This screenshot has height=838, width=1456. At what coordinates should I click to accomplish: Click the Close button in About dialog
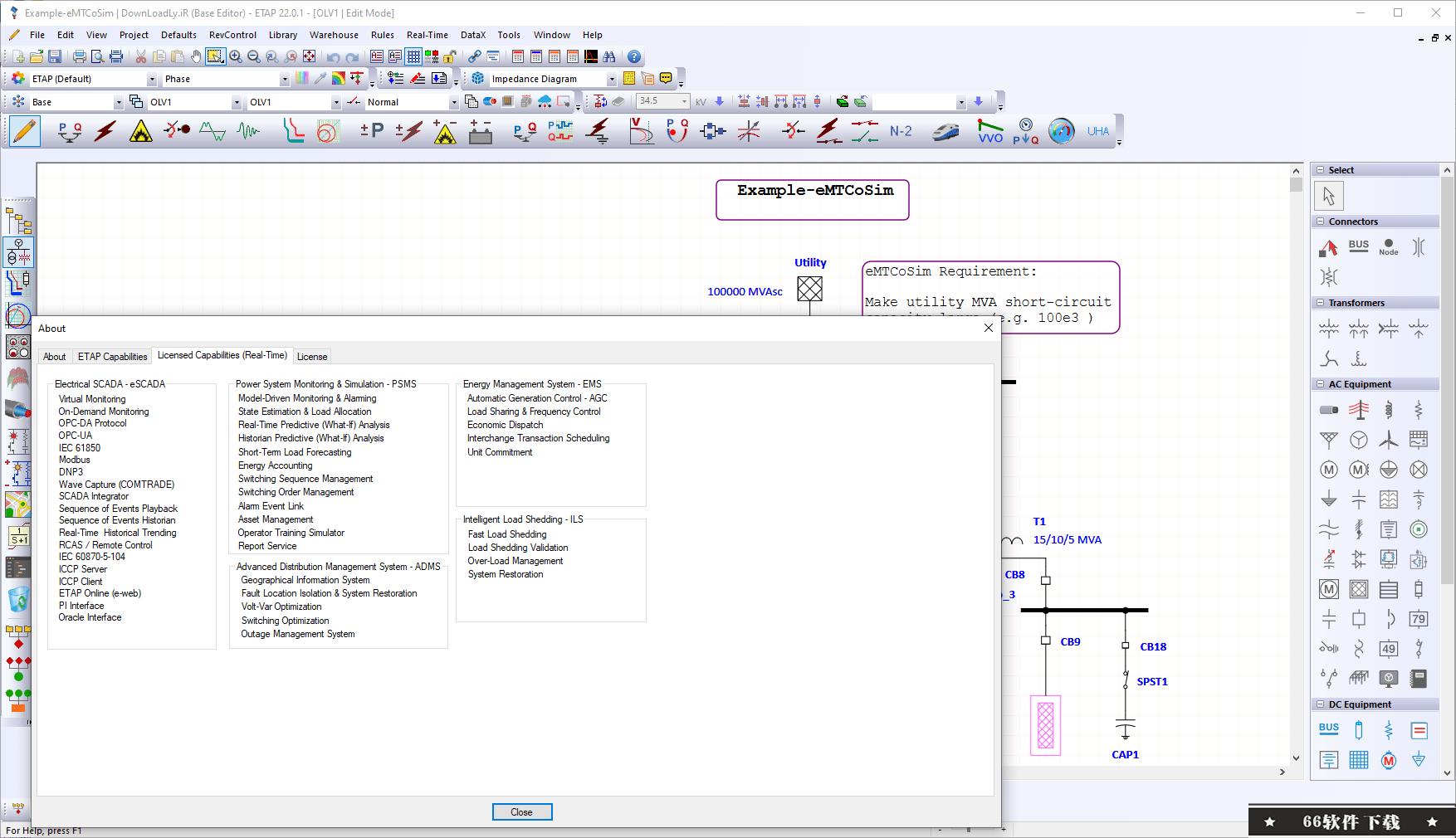(522, 812)
